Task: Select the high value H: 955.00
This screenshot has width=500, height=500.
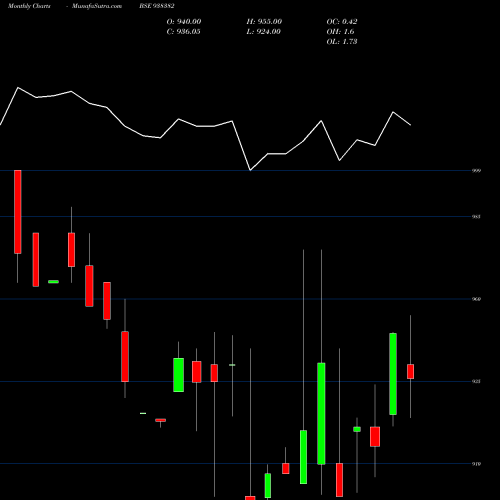Action: click(264, 22)
